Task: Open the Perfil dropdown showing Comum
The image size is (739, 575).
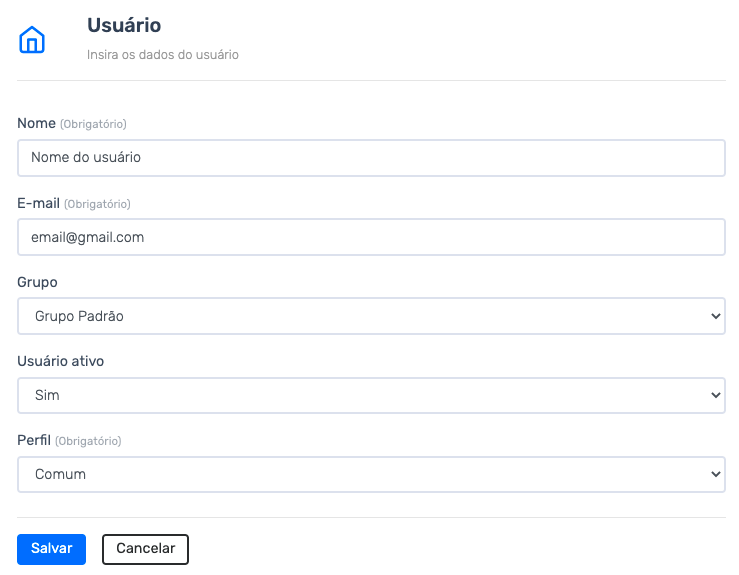Action: coord(371,475)
